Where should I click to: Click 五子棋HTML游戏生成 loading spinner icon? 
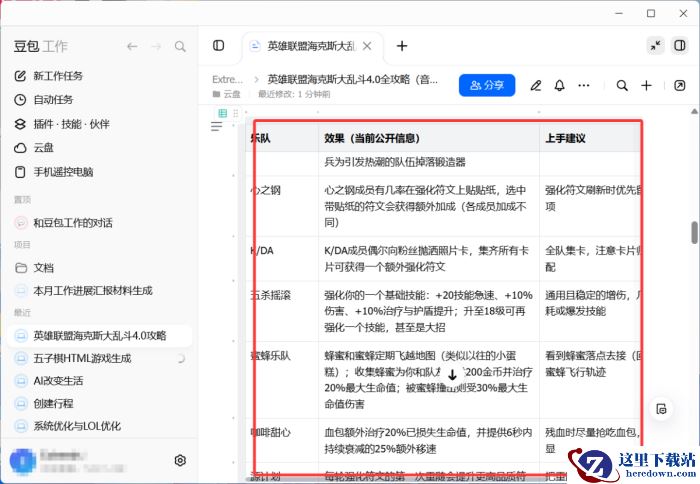click(x=181, y=358)
